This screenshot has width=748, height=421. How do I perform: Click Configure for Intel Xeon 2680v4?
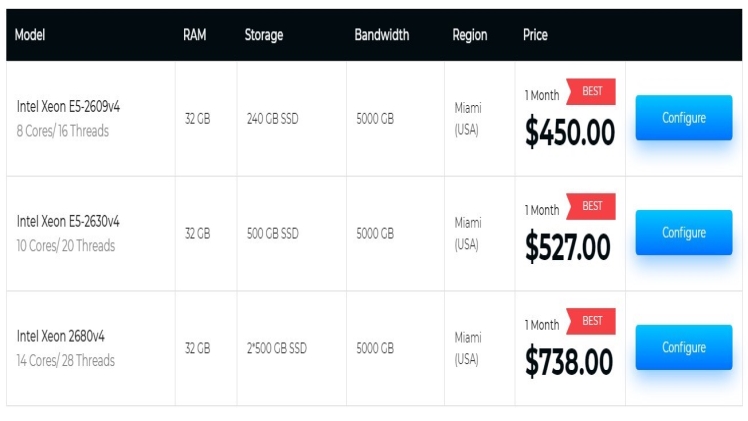pyautogui.click(x=684, y=348)
